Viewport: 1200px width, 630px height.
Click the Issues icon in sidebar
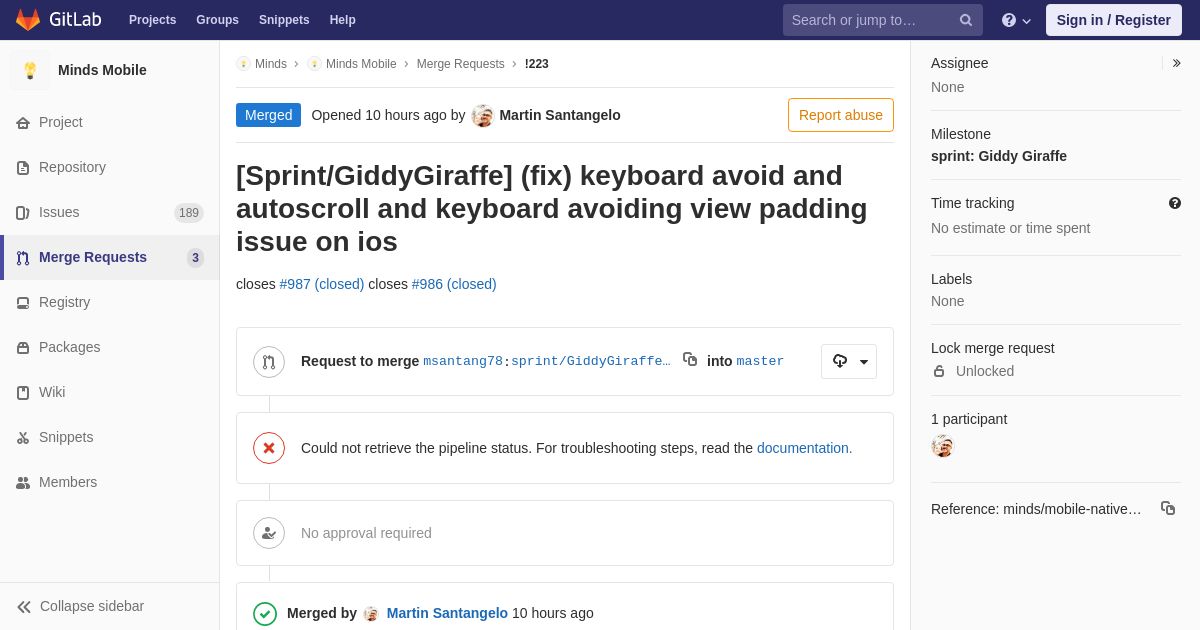(23, 213)
